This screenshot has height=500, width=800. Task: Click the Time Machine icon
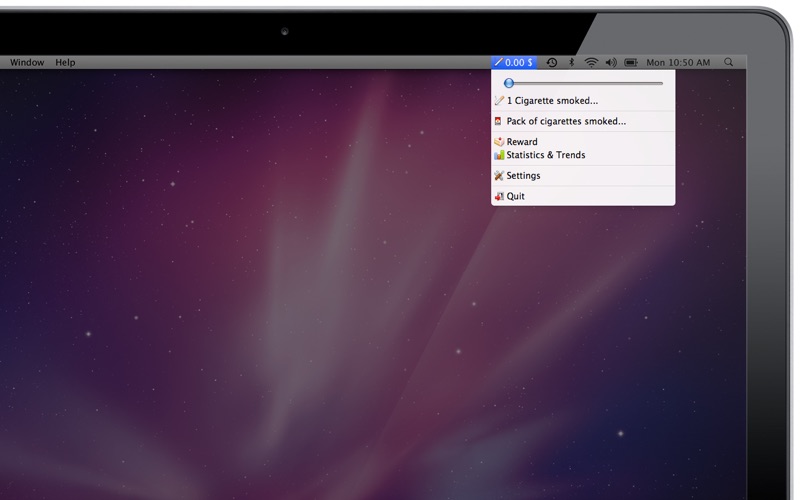(552, 62)
